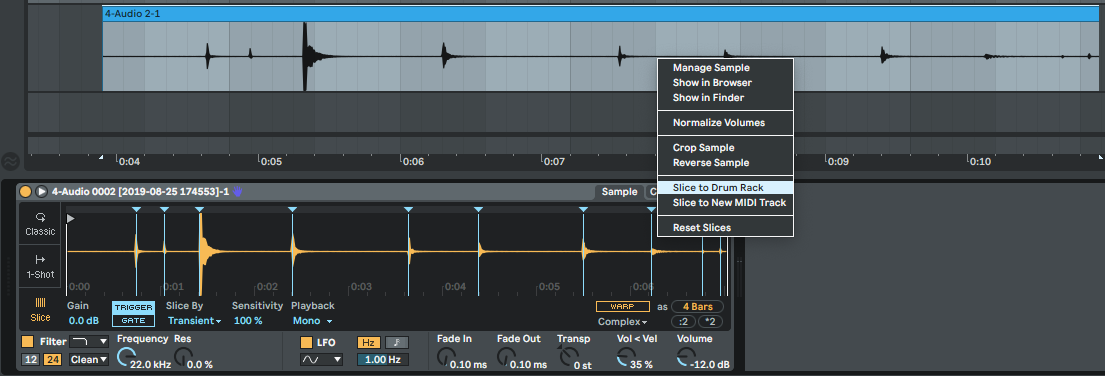This screenshot has width=1105, height=376.
Task: Choose Slice to Drum Rack
Action: 725,187
